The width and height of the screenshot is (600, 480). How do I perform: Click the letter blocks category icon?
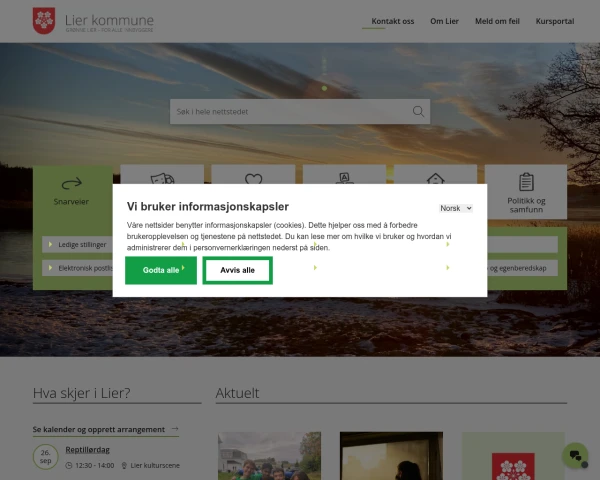(x=344, y=178)
